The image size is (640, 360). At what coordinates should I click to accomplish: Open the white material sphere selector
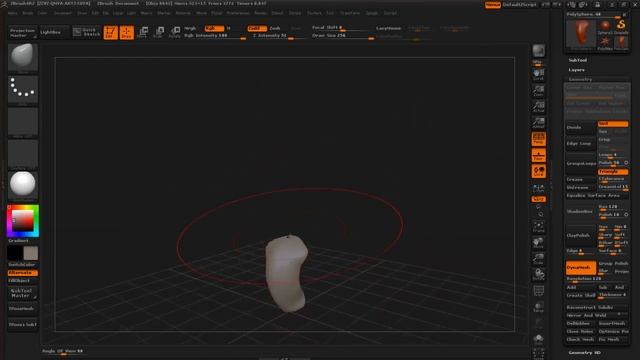23,184
